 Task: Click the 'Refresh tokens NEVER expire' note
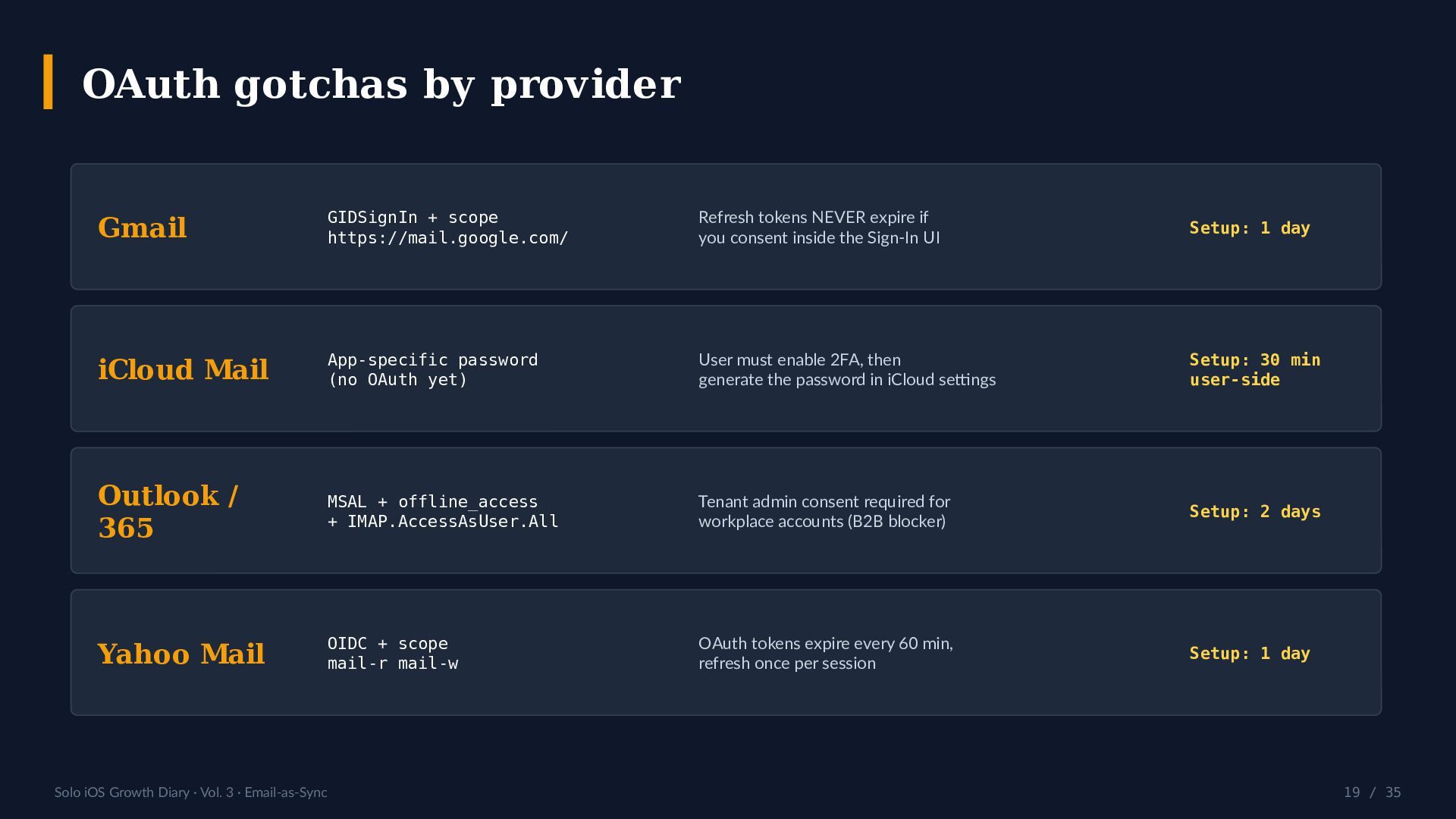tap(819, 227)
